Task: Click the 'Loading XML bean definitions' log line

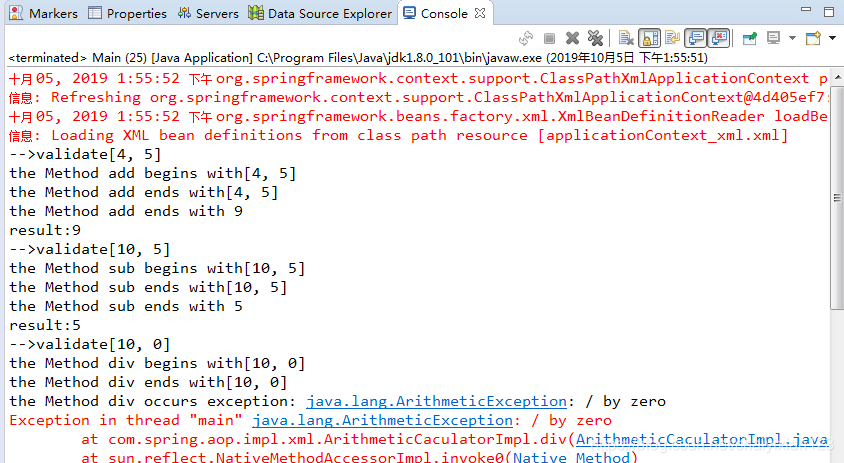Action: [398, 135]
